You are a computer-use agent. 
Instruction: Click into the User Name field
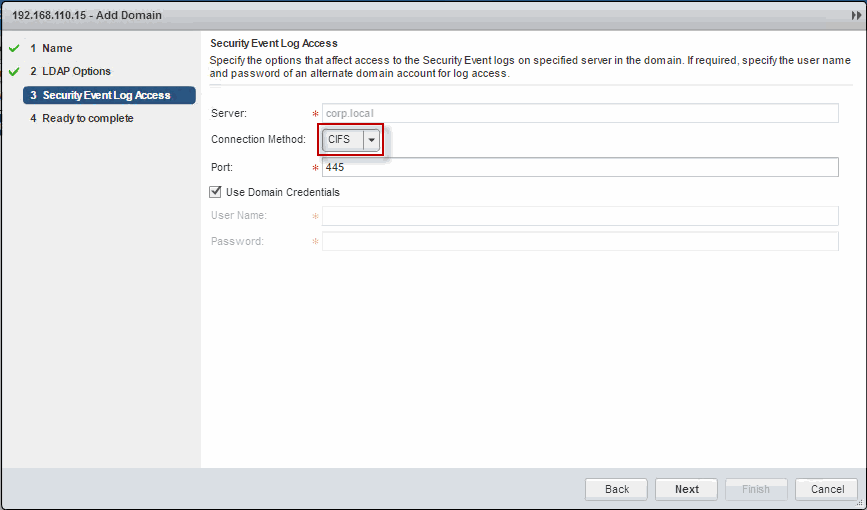click(x=579, y=216)
